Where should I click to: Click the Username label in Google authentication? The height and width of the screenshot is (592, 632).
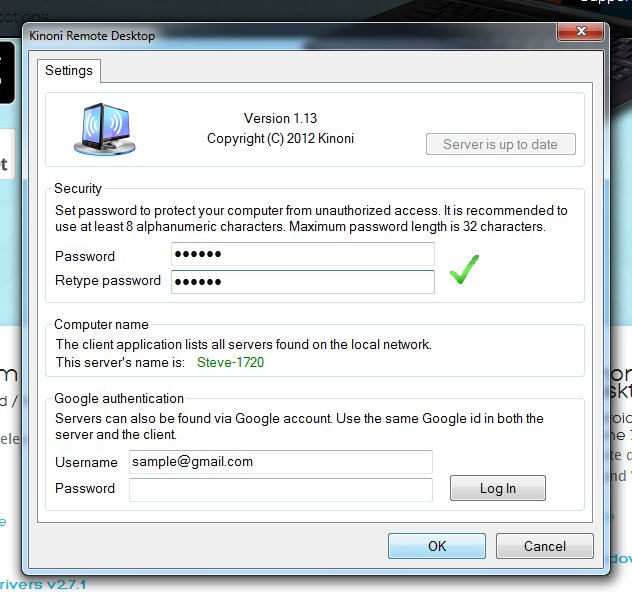[x=86, y=462]
